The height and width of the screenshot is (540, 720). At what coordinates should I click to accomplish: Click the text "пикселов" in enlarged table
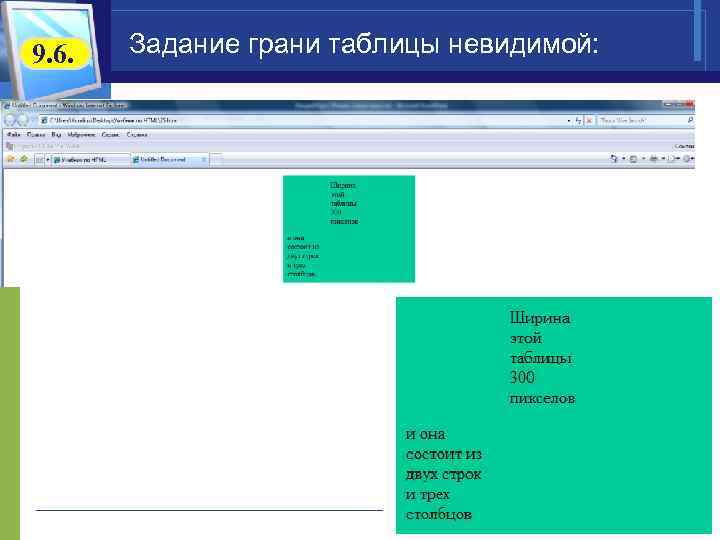point(542,398)
